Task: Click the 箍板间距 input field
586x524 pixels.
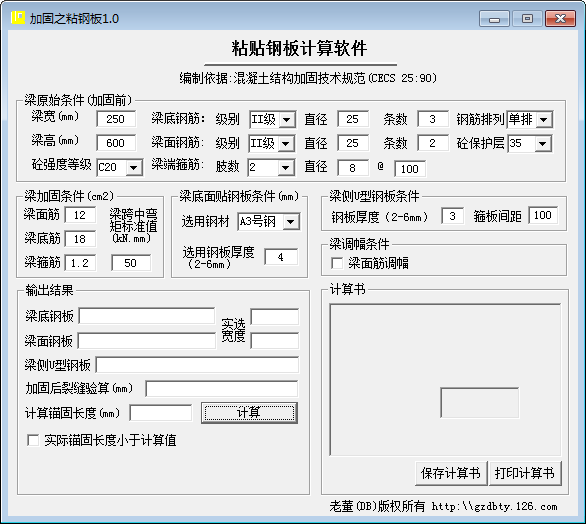Action: [543, 215]
